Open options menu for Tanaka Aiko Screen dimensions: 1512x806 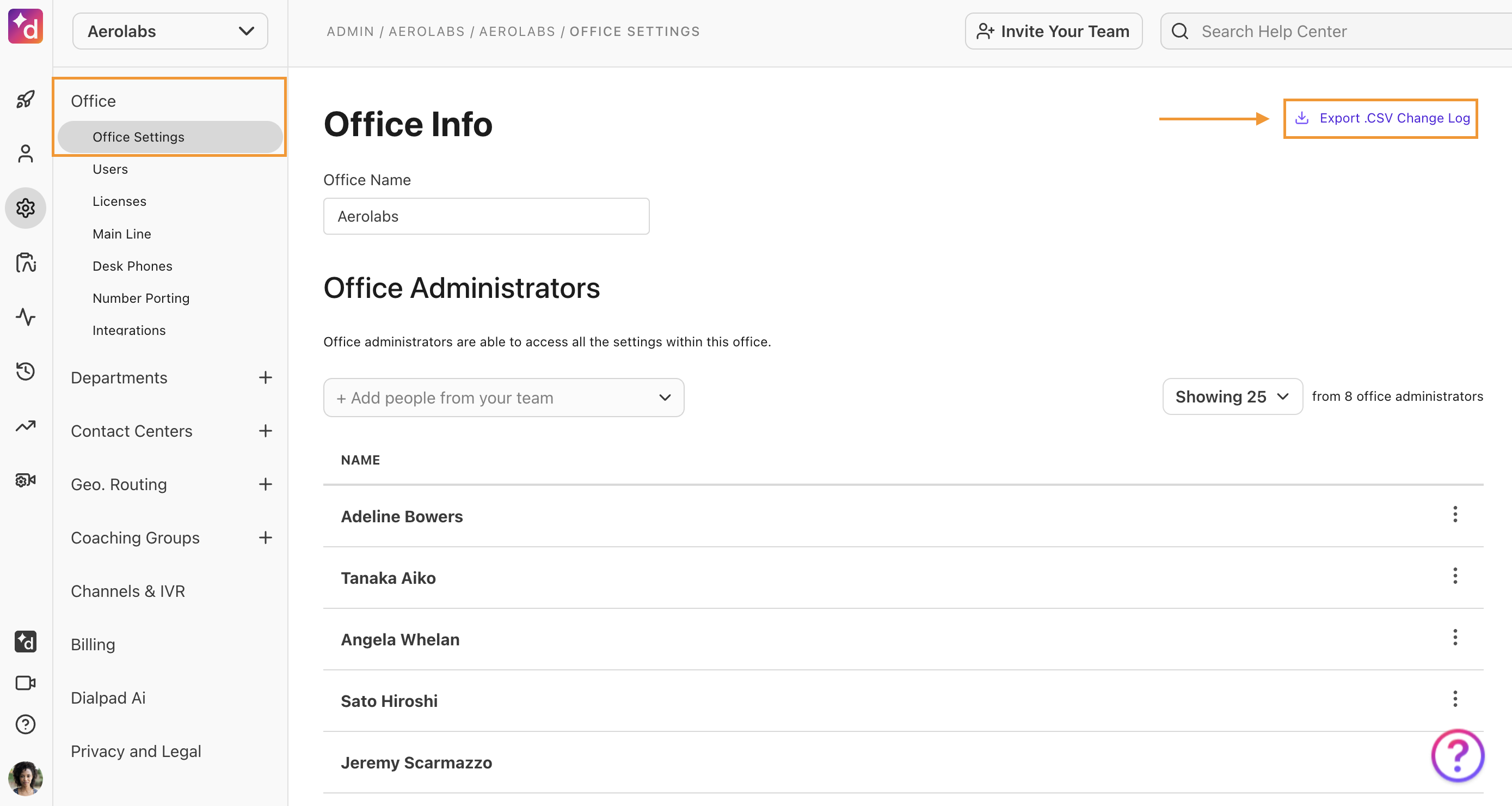pos(1455,576)
